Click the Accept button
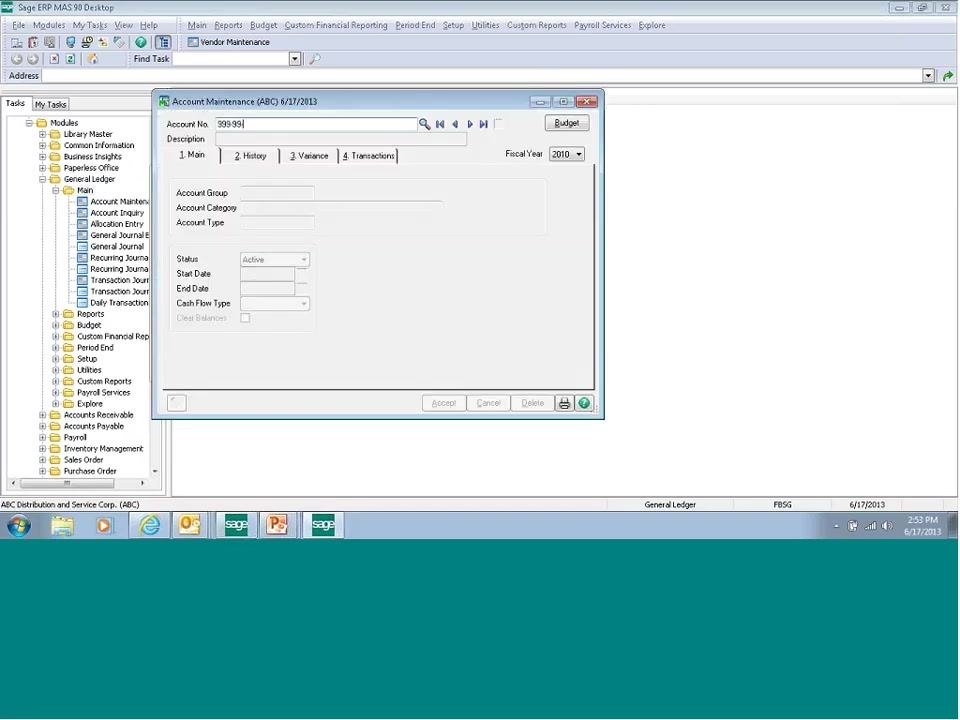 click(444, 403)
